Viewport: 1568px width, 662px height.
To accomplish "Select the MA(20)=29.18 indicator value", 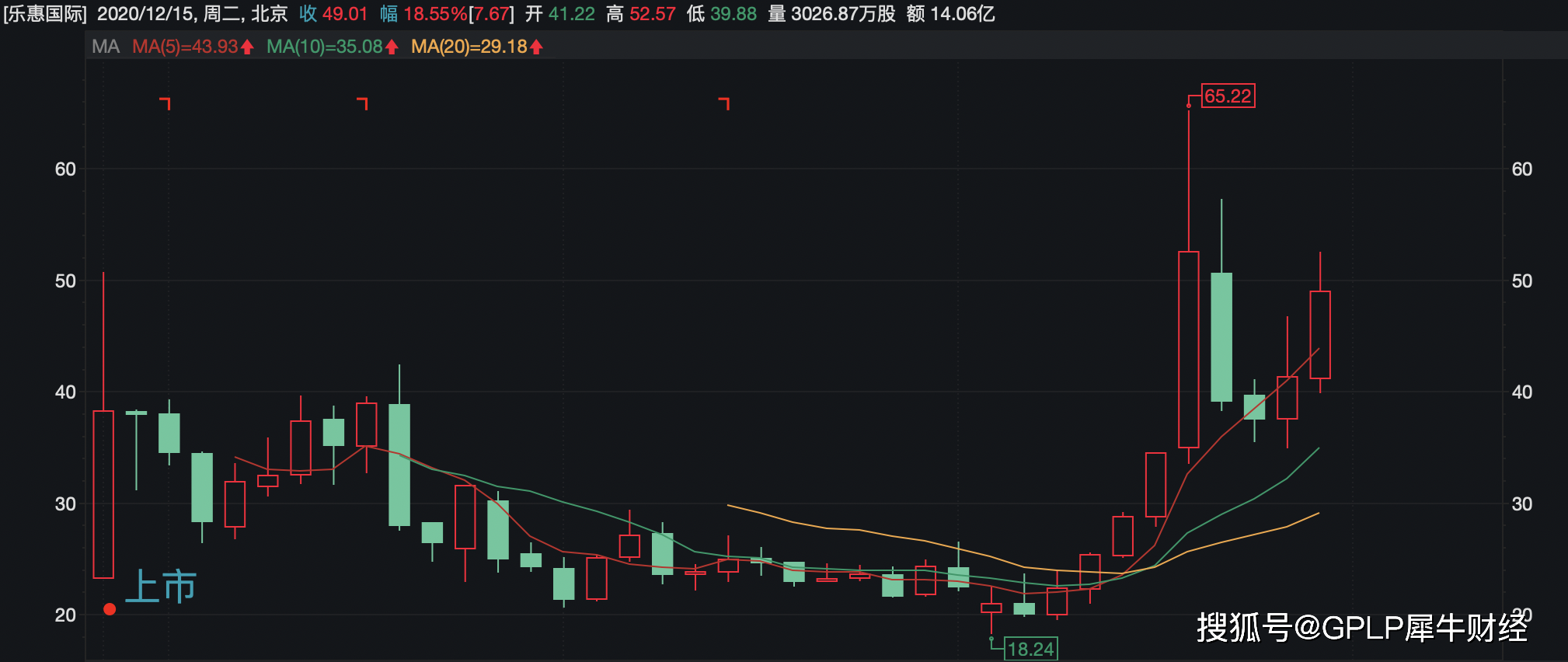I will coord(469,47).
